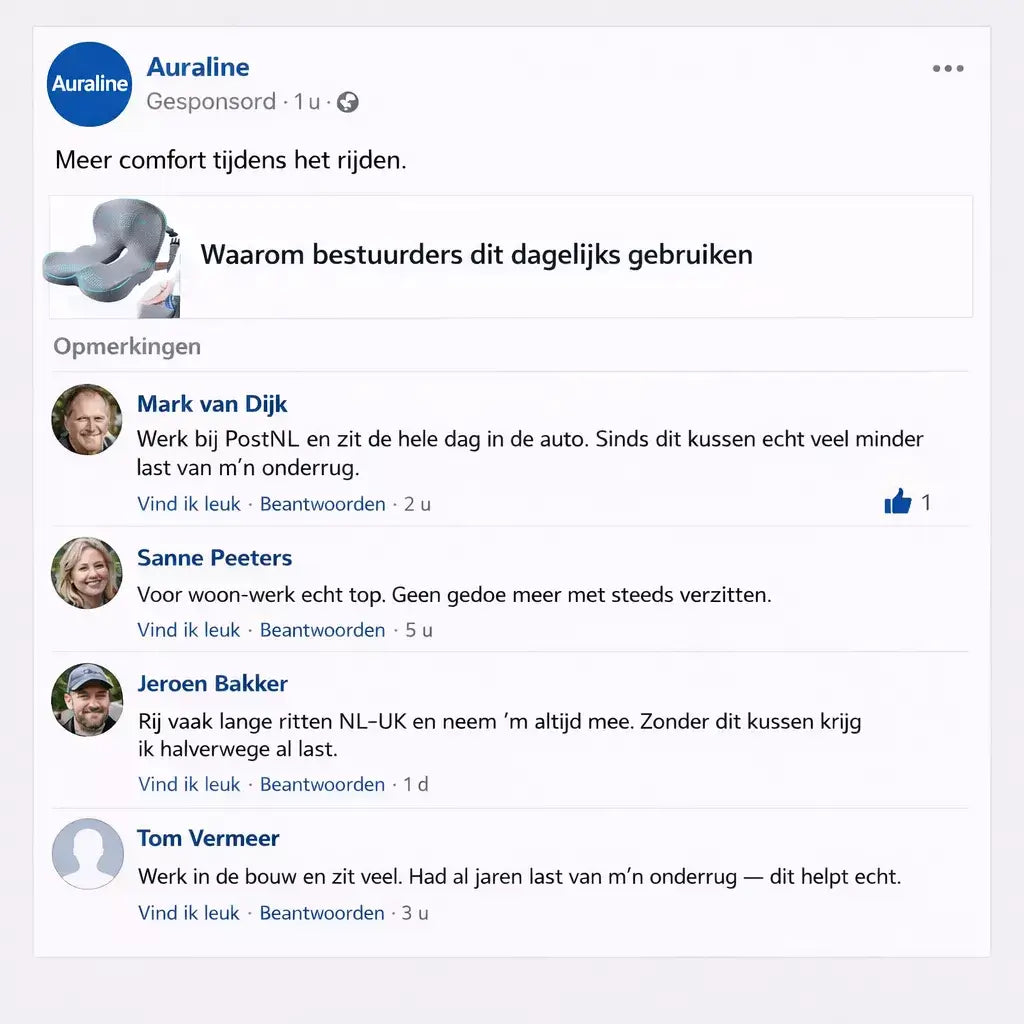This screenshot has width=1024, height=1024.
Task: Click the globe public visibility icon
Action: [347, 103]
